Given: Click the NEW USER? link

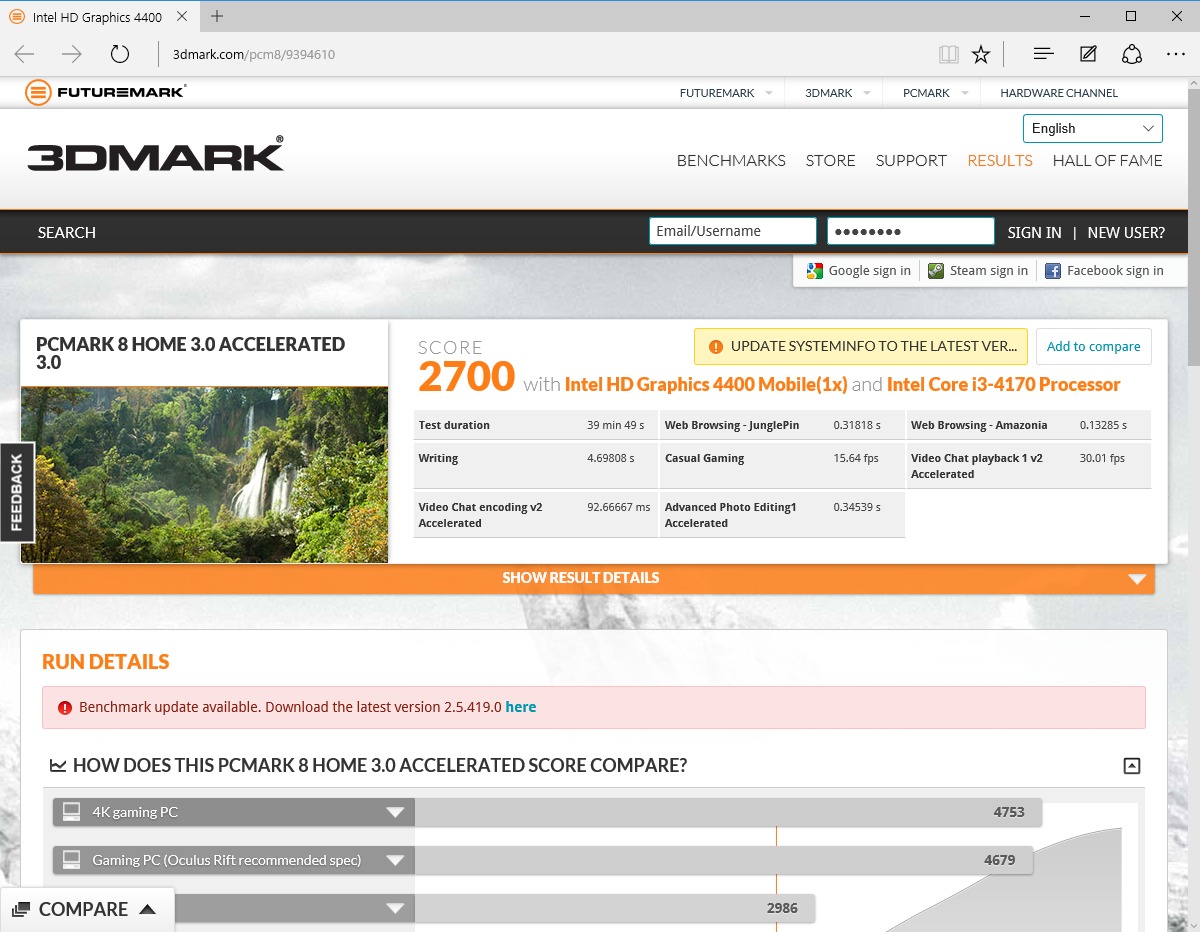Looking at the screenshot, I should coord(1126,232).
